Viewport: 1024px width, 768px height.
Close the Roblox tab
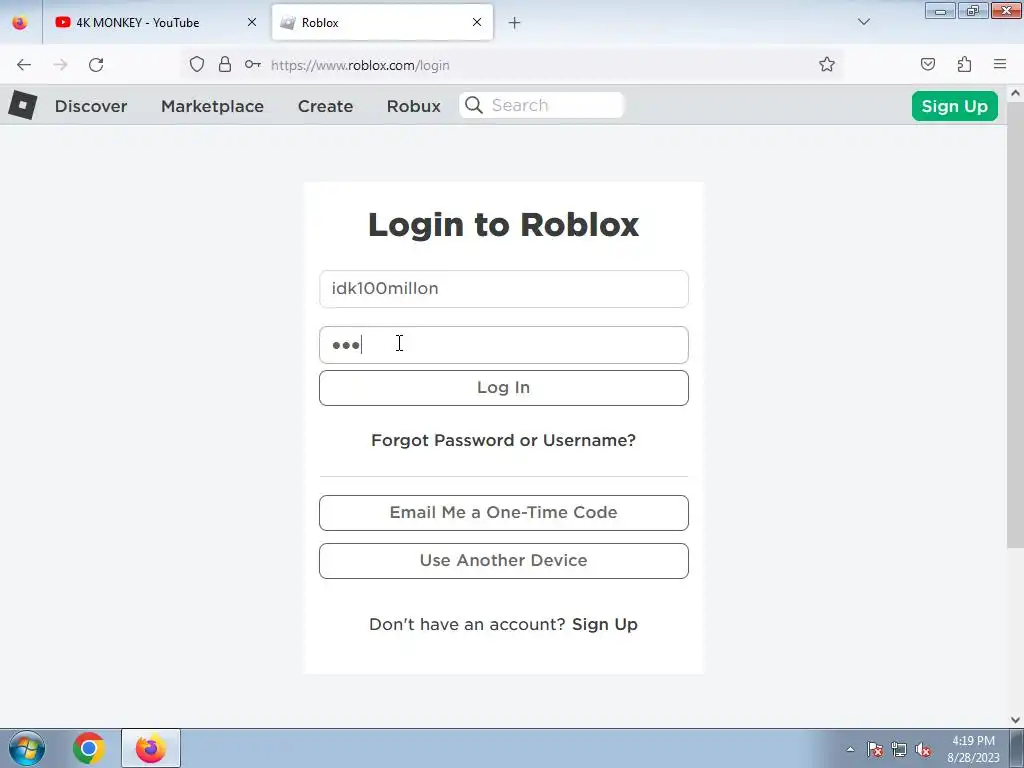point(477,22)
